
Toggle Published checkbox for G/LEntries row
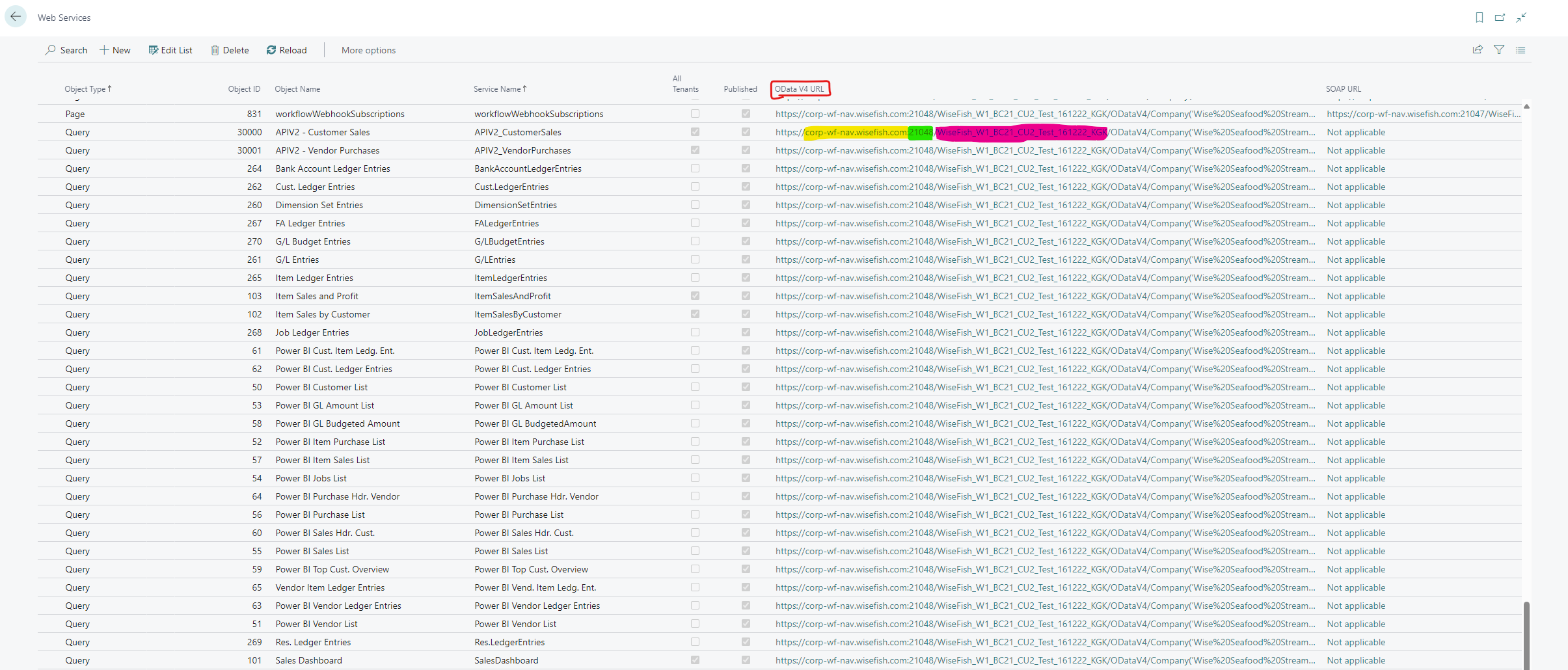click(x=746, y=260)
